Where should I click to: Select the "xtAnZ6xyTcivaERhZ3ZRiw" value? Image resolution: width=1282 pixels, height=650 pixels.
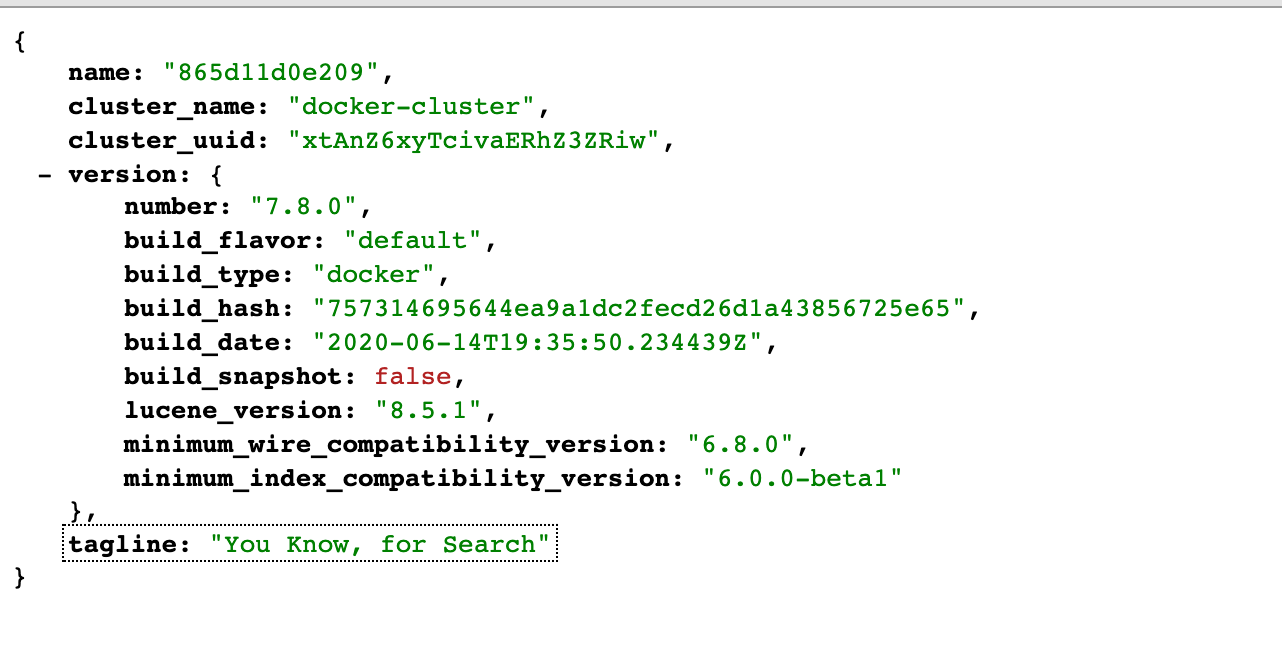(475, 141)
